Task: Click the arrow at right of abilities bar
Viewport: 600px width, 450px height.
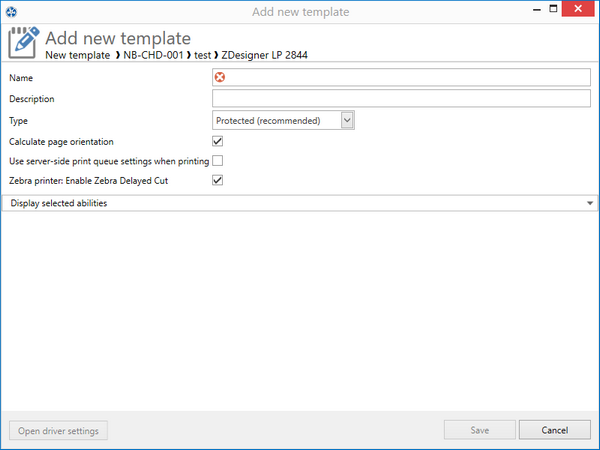Action: tap(590, 203)
